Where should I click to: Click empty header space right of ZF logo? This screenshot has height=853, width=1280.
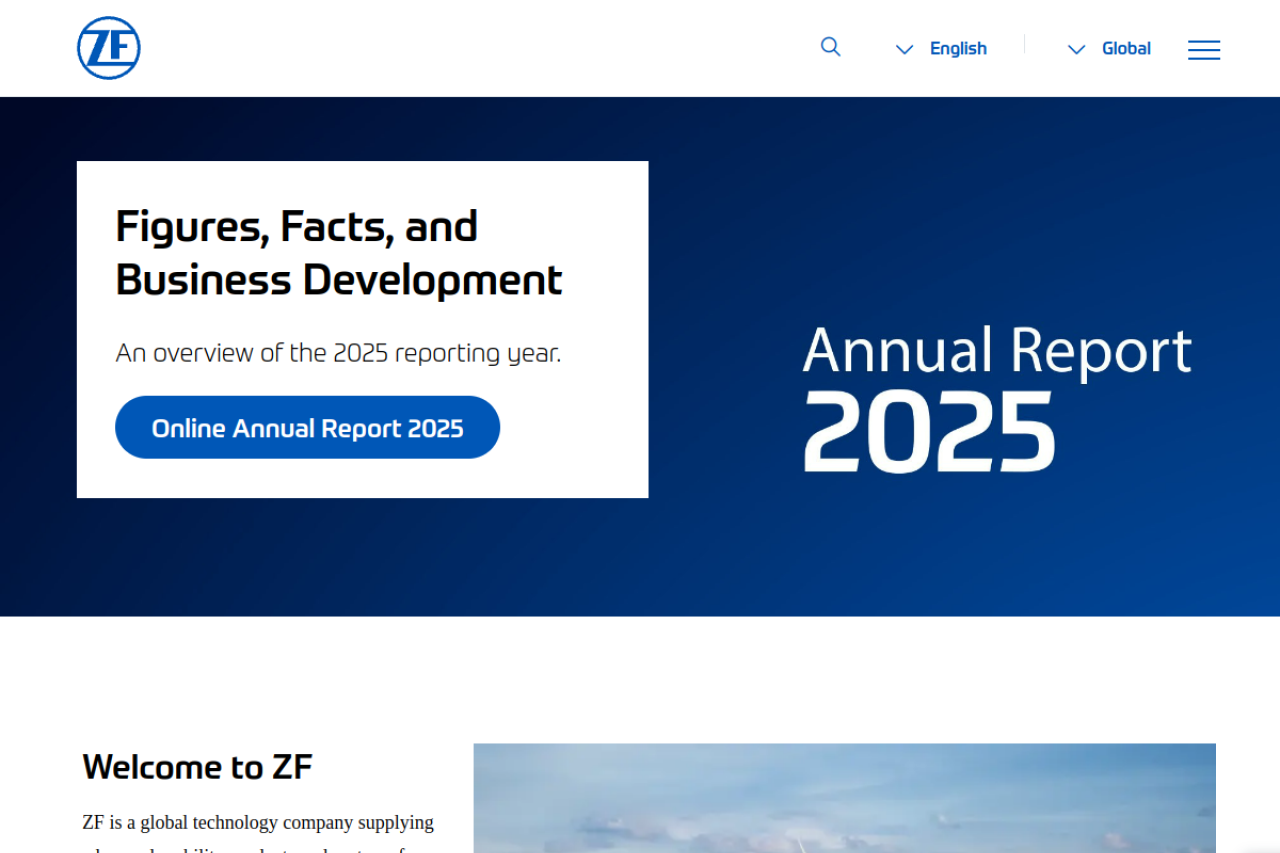450,48
